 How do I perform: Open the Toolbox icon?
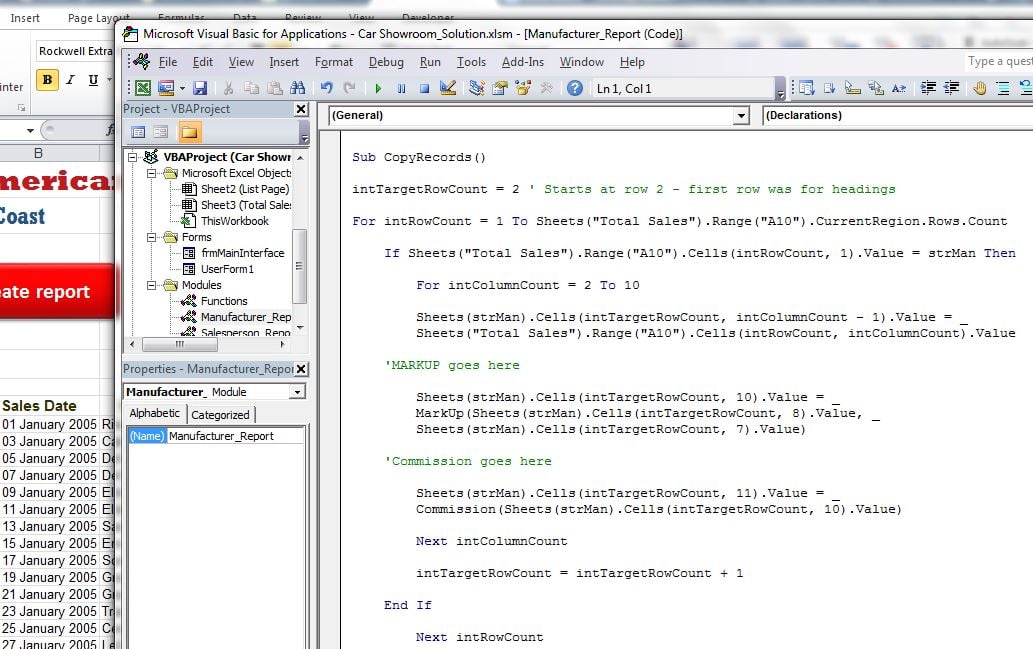pos(546,87)
